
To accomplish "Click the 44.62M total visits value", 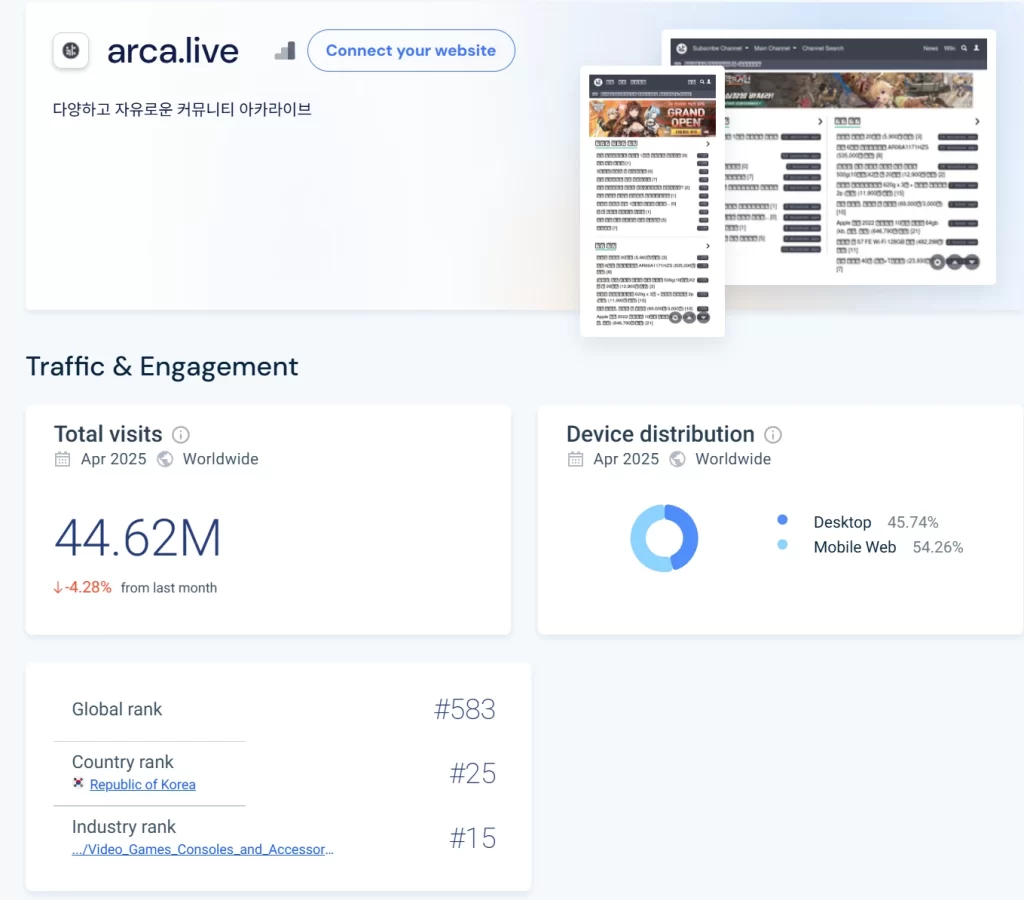I will coord(138,538).
